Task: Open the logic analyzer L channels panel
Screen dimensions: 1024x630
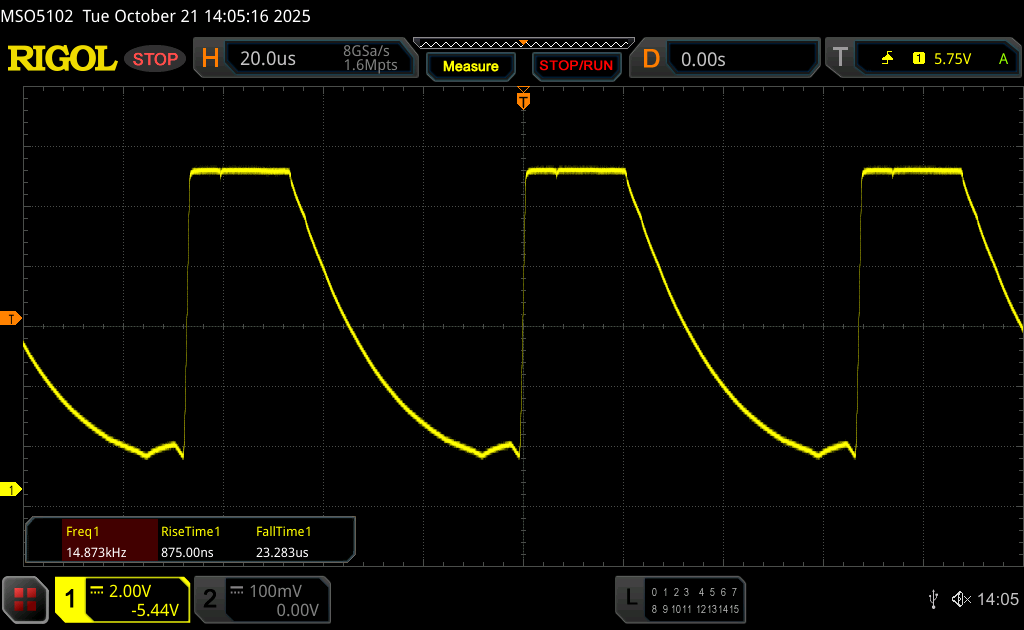Action: point(682,598)
